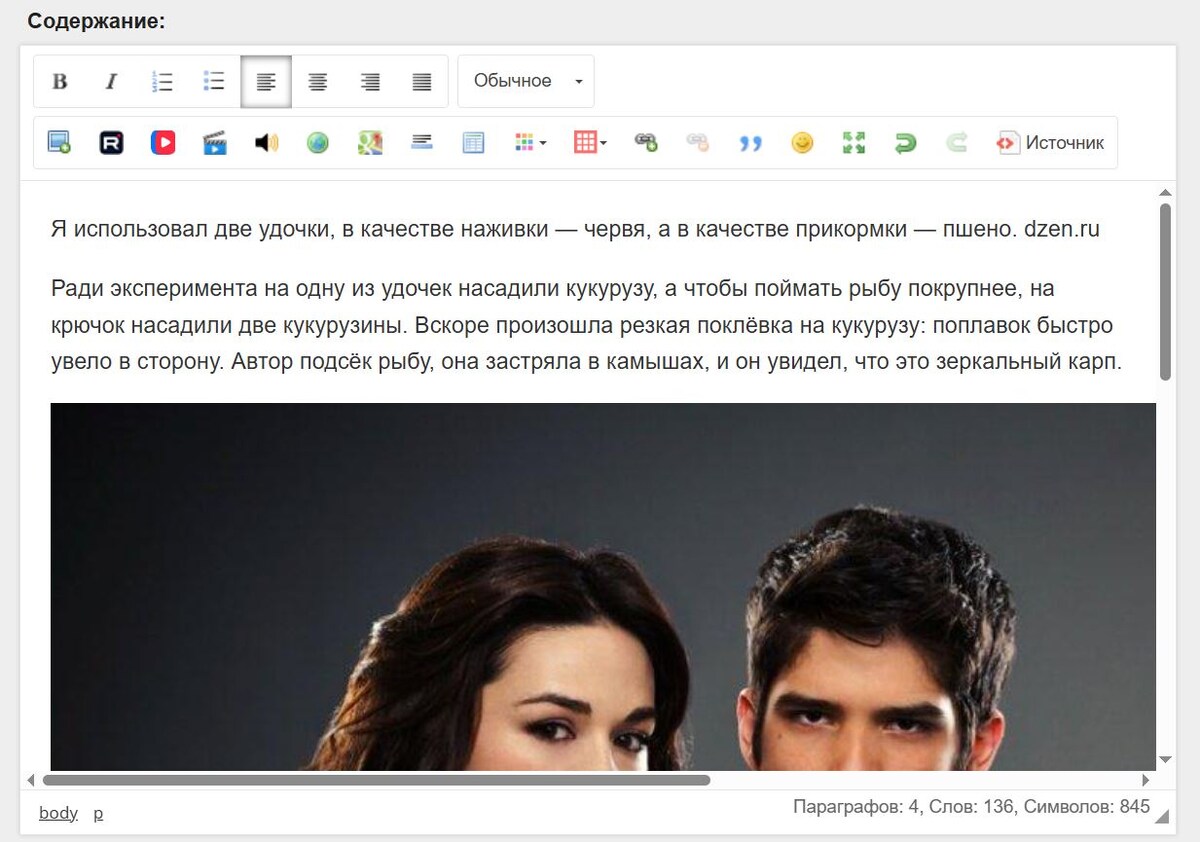Undo the last edit
This screenshot has width=1200, height=842.
coord(904,142)
